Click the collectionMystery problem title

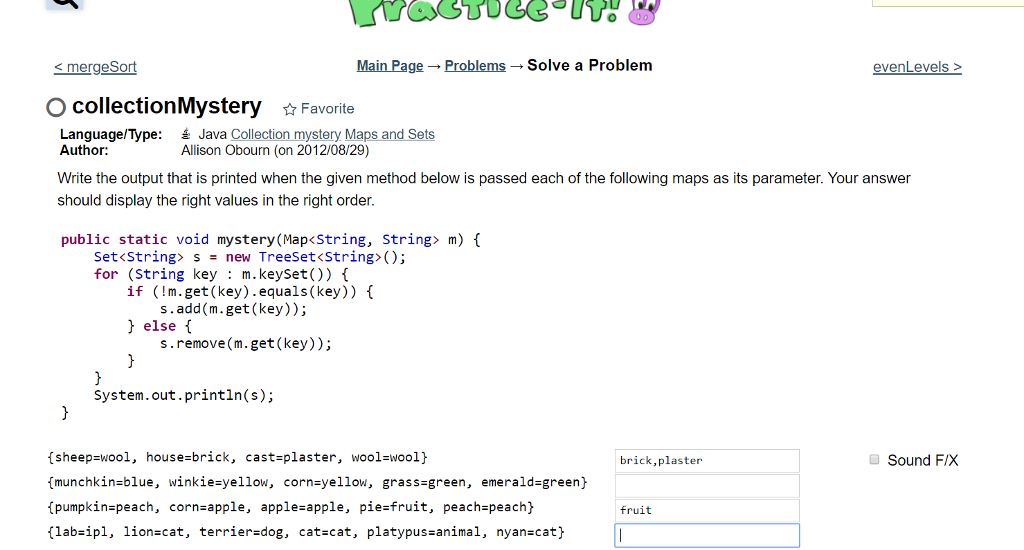(167, 106)
